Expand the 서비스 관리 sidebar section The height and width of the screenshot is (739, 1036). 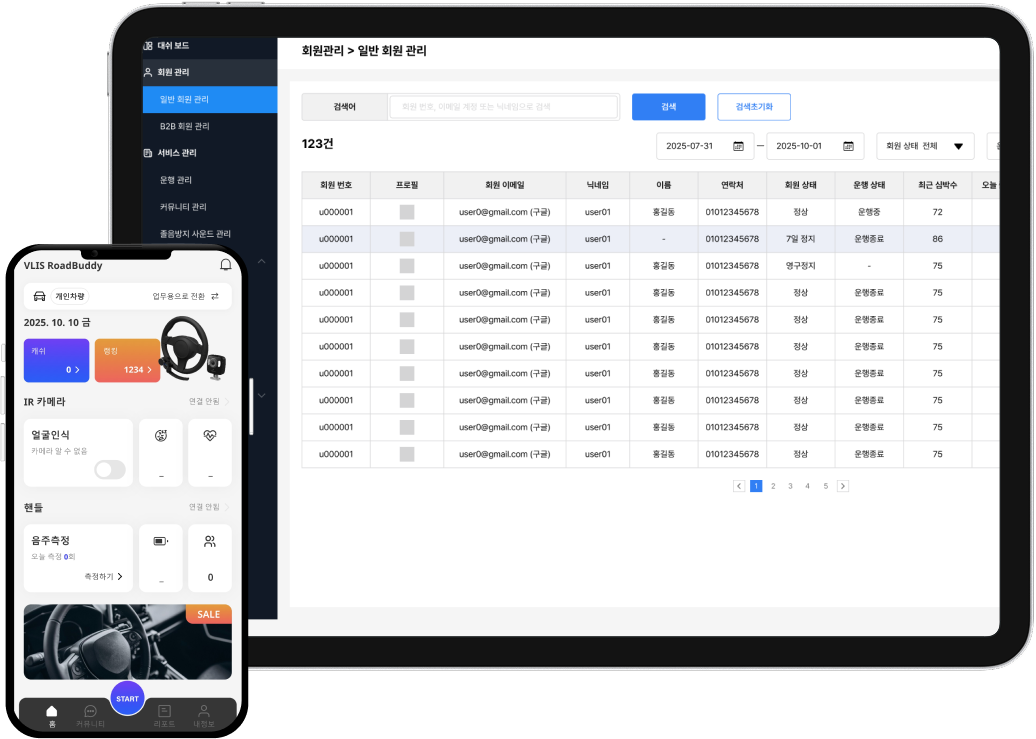(177, 153)
